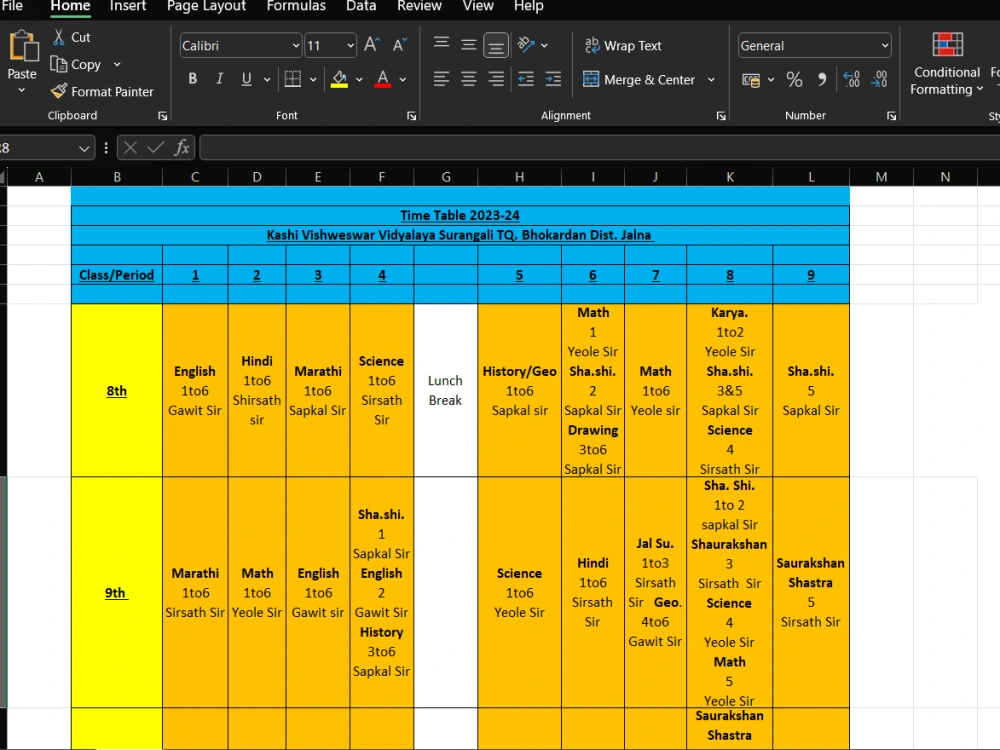Align text right
Image resolution: width=1000 pixels, height=750 pixels.
pos(496,79)
